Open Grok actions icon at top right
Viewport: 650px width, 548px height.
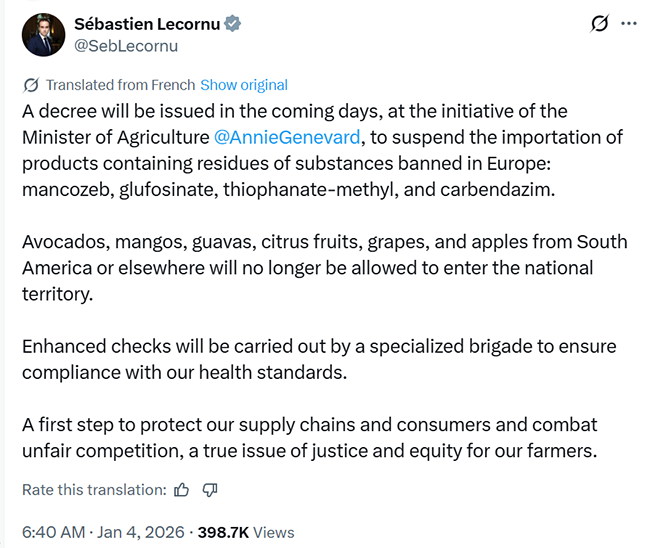click(600, 23)
